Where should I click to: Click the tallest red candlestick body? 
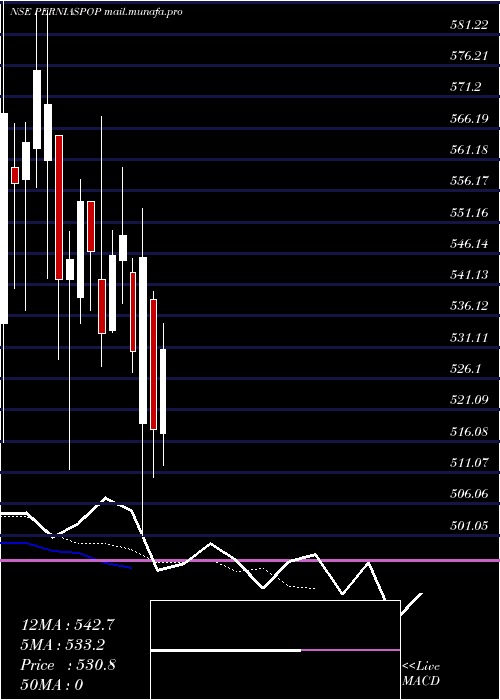point(59,208)
